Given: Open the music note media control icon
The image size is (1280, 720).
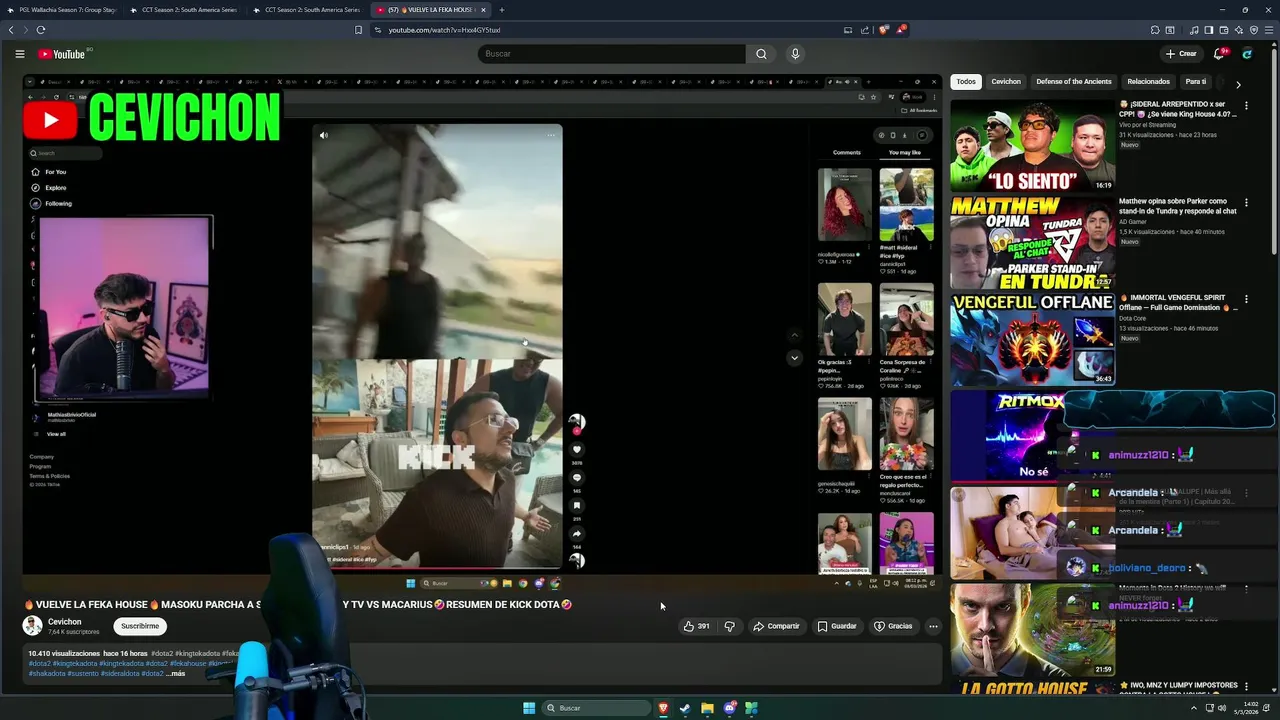Looking at the screenshot, I should (1194, 30).
